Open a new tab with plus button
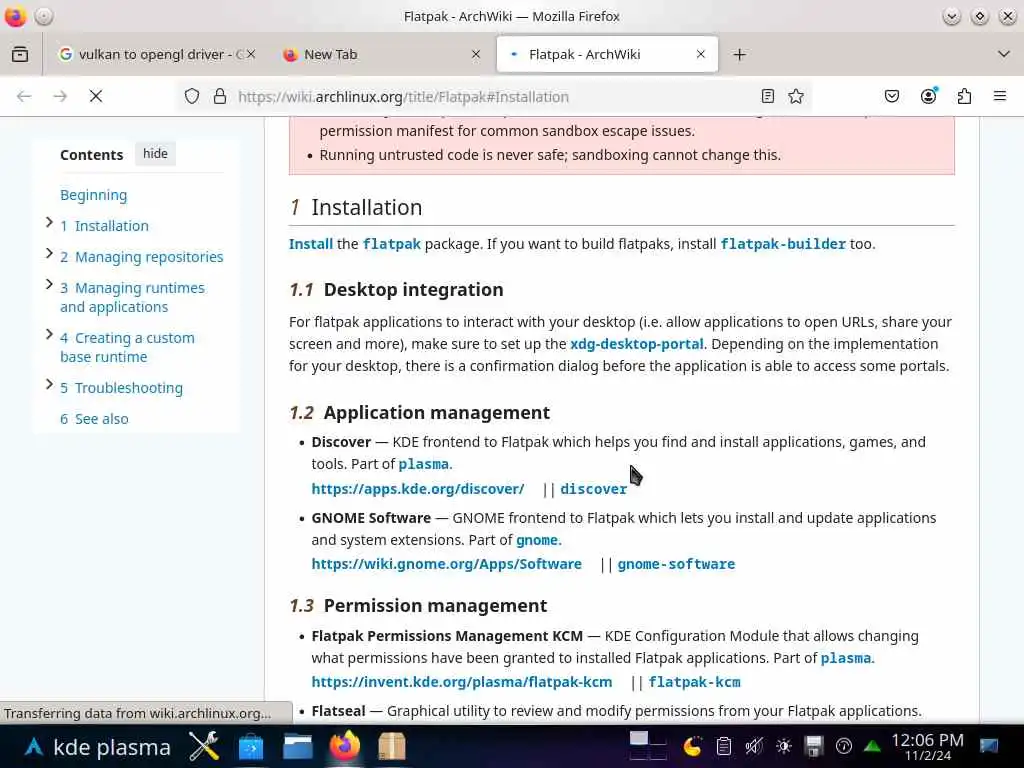 [739, 54]
